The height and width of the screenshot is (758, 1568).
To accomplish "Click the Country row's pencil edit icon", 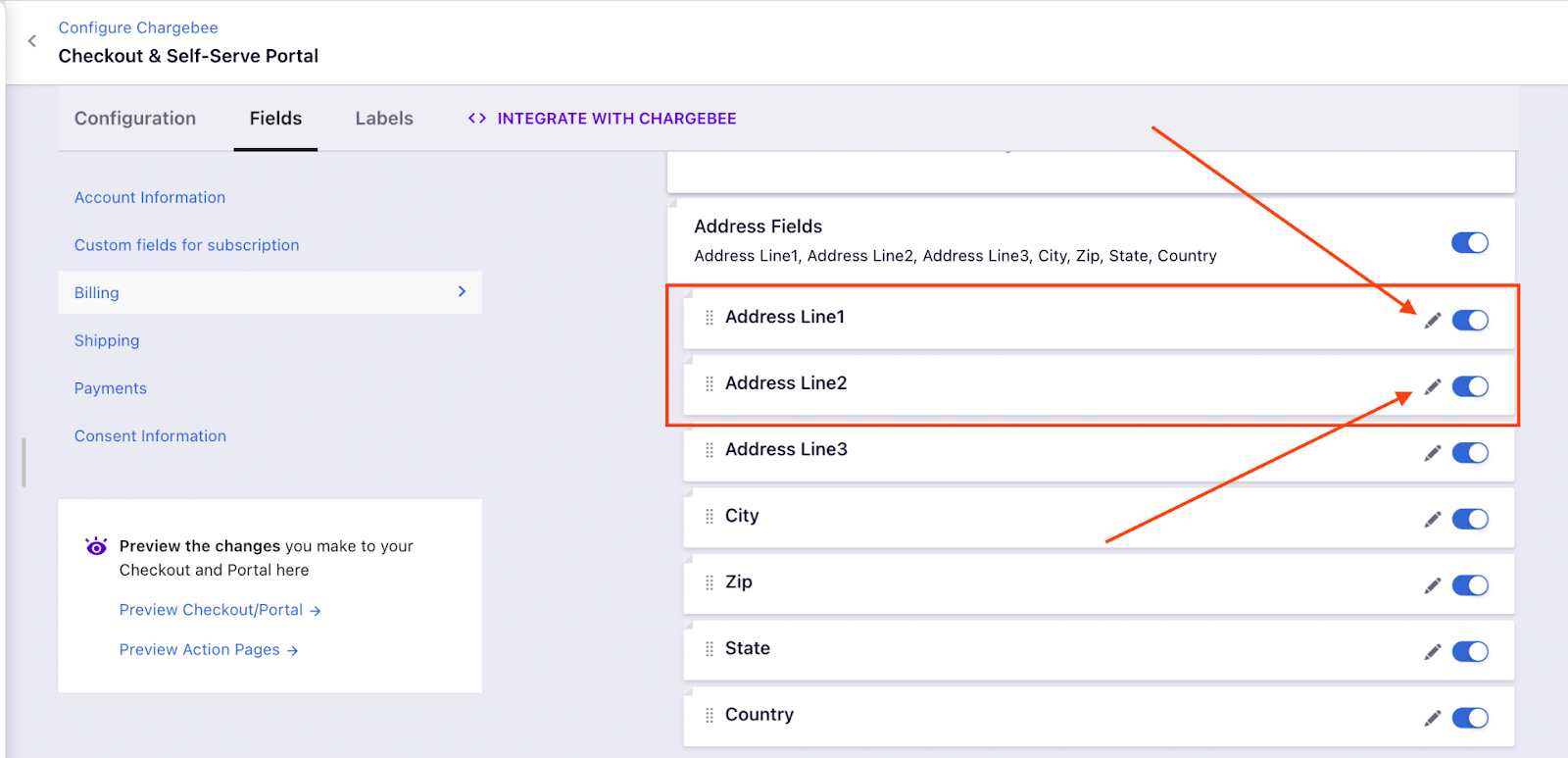I will 1432,719.
